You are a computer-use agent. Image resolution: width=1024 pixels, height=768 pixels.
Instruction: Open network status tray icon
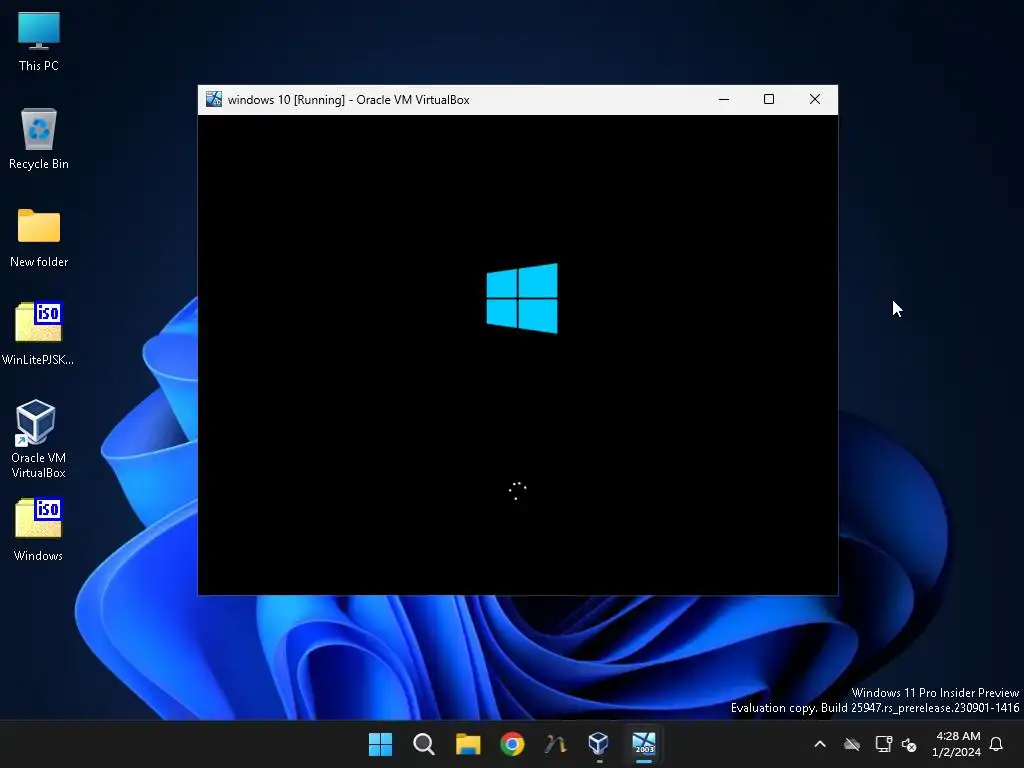(883, 744)
